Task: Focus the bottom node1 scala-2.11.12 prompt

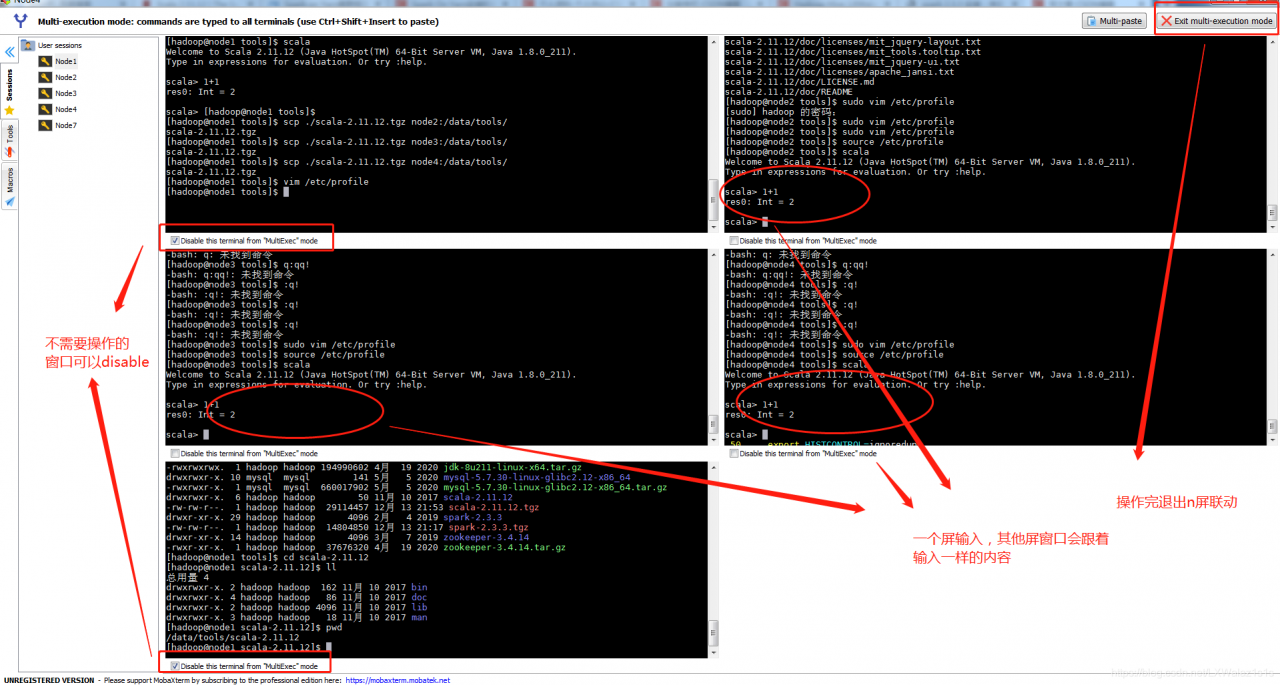Action: (x=249, y=648)
